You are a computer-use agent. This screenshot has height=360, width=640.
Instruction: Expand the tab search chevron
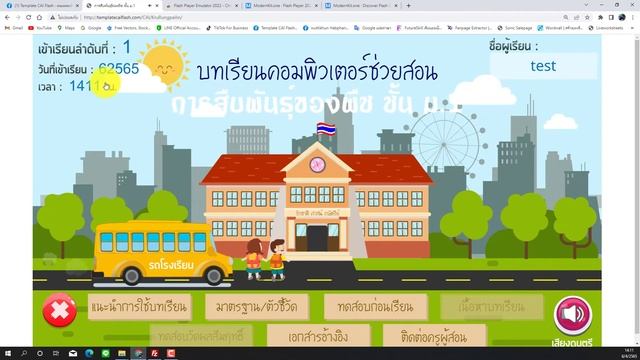[x=587, y=5]
